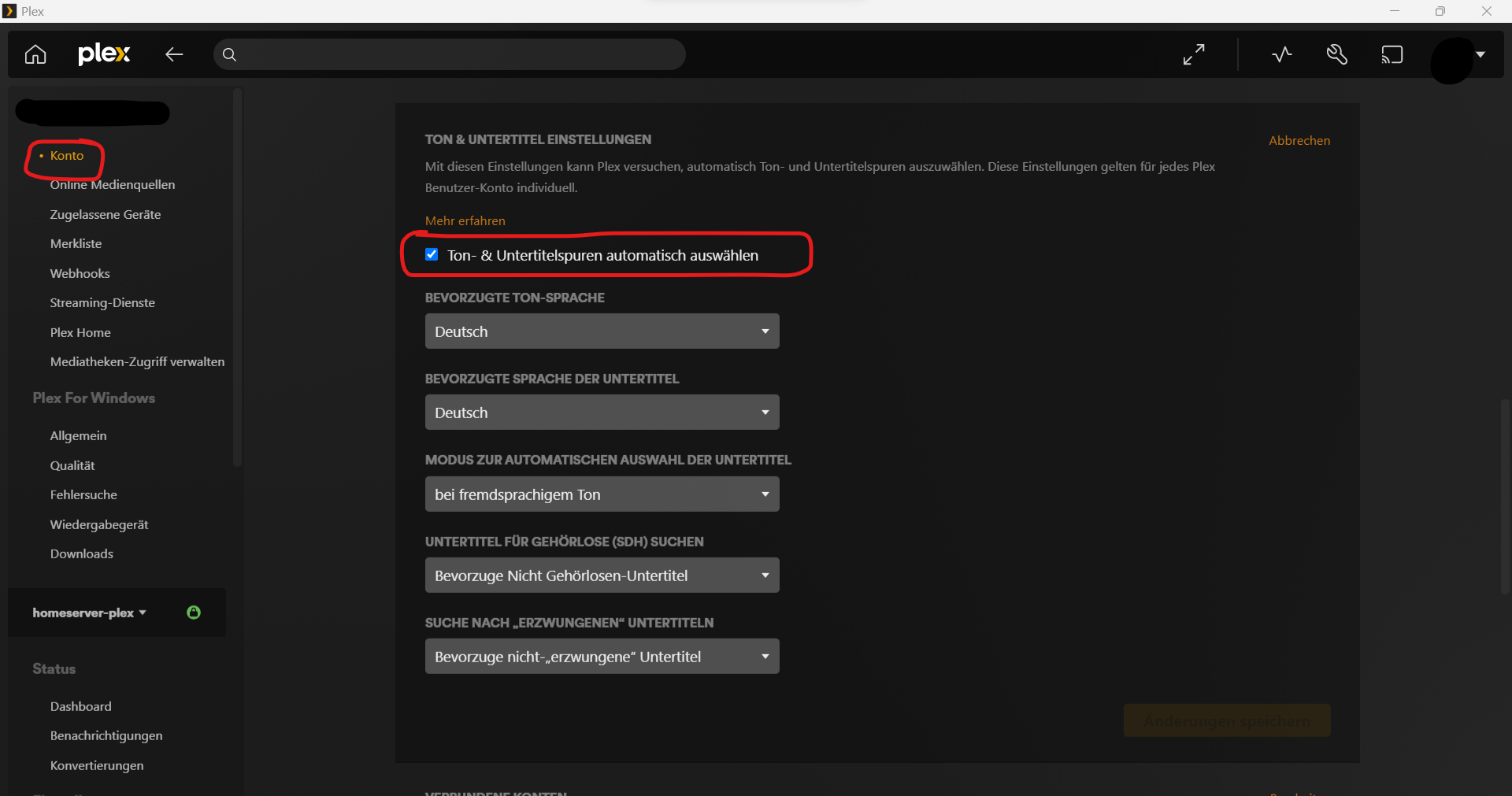Open Benachrichtigungen in the sidebar
The width and height of the screenshot is (1512, 796).
coord(106,736)
